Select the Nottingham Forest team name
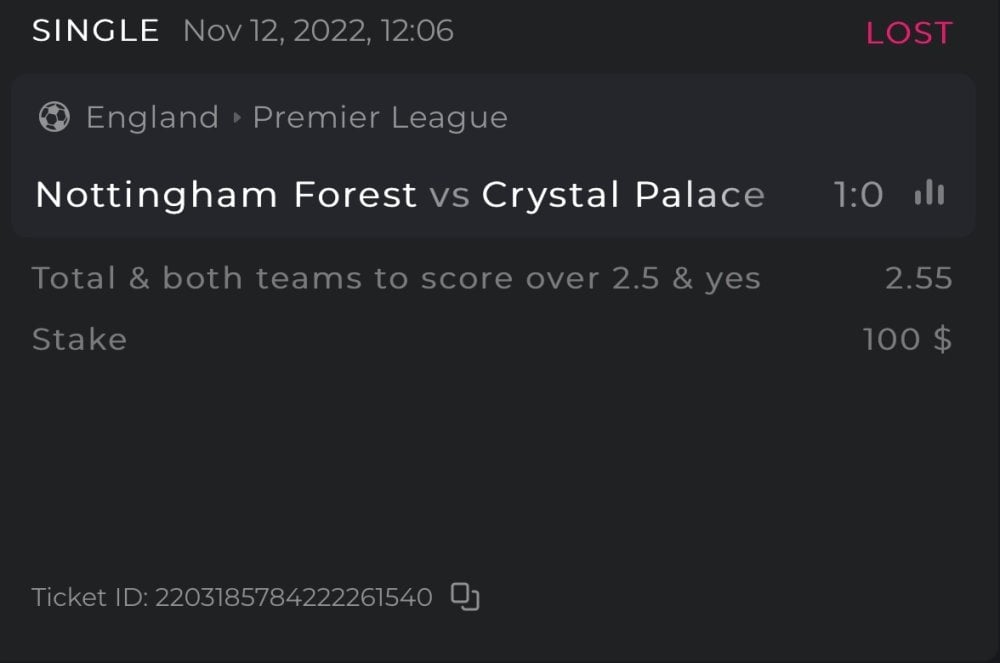1000x663 pixels. (226, 195)
